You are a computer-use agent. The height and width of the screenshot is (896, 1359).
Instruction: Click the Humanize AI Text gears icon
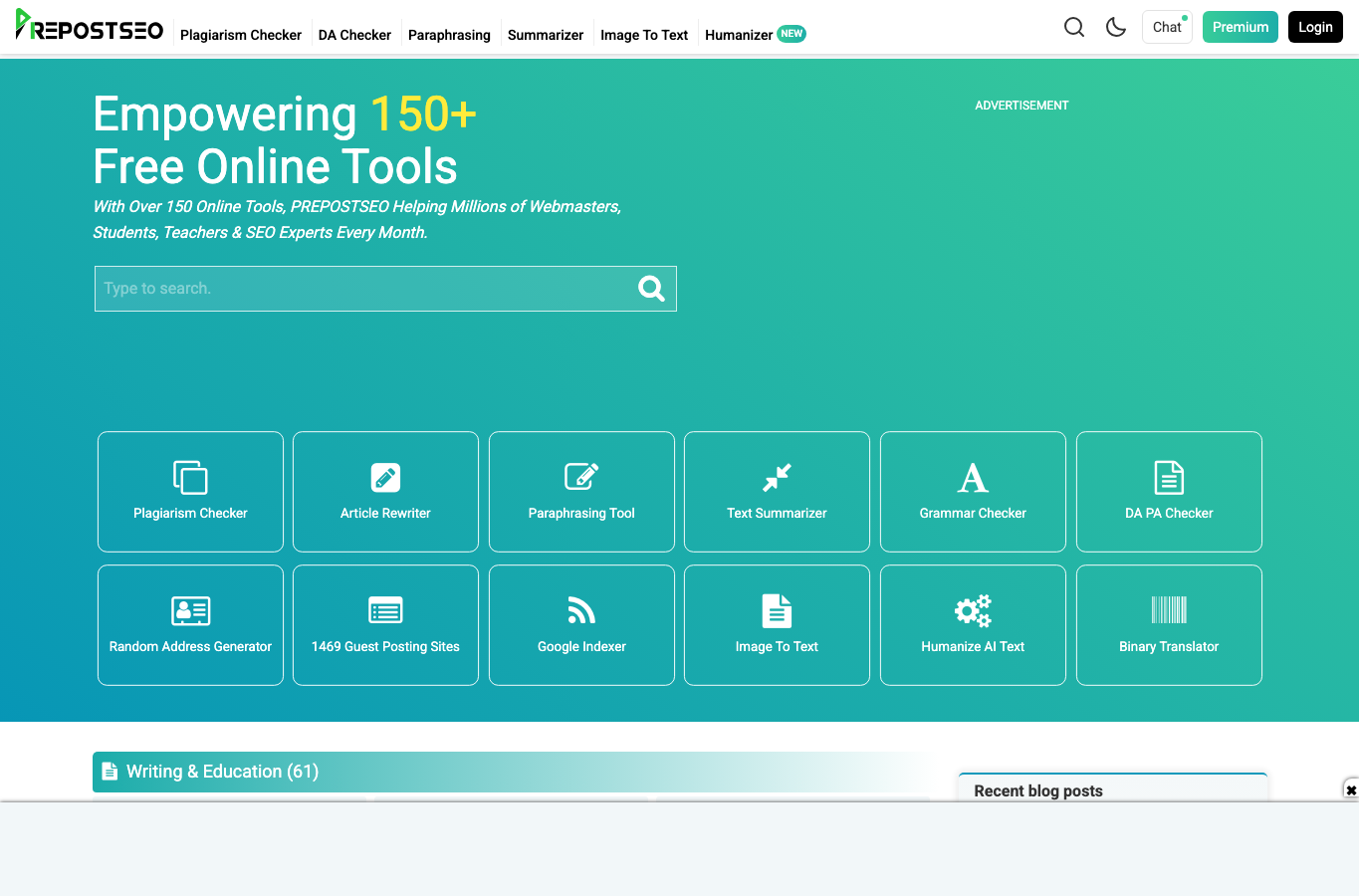coord(973,610)
